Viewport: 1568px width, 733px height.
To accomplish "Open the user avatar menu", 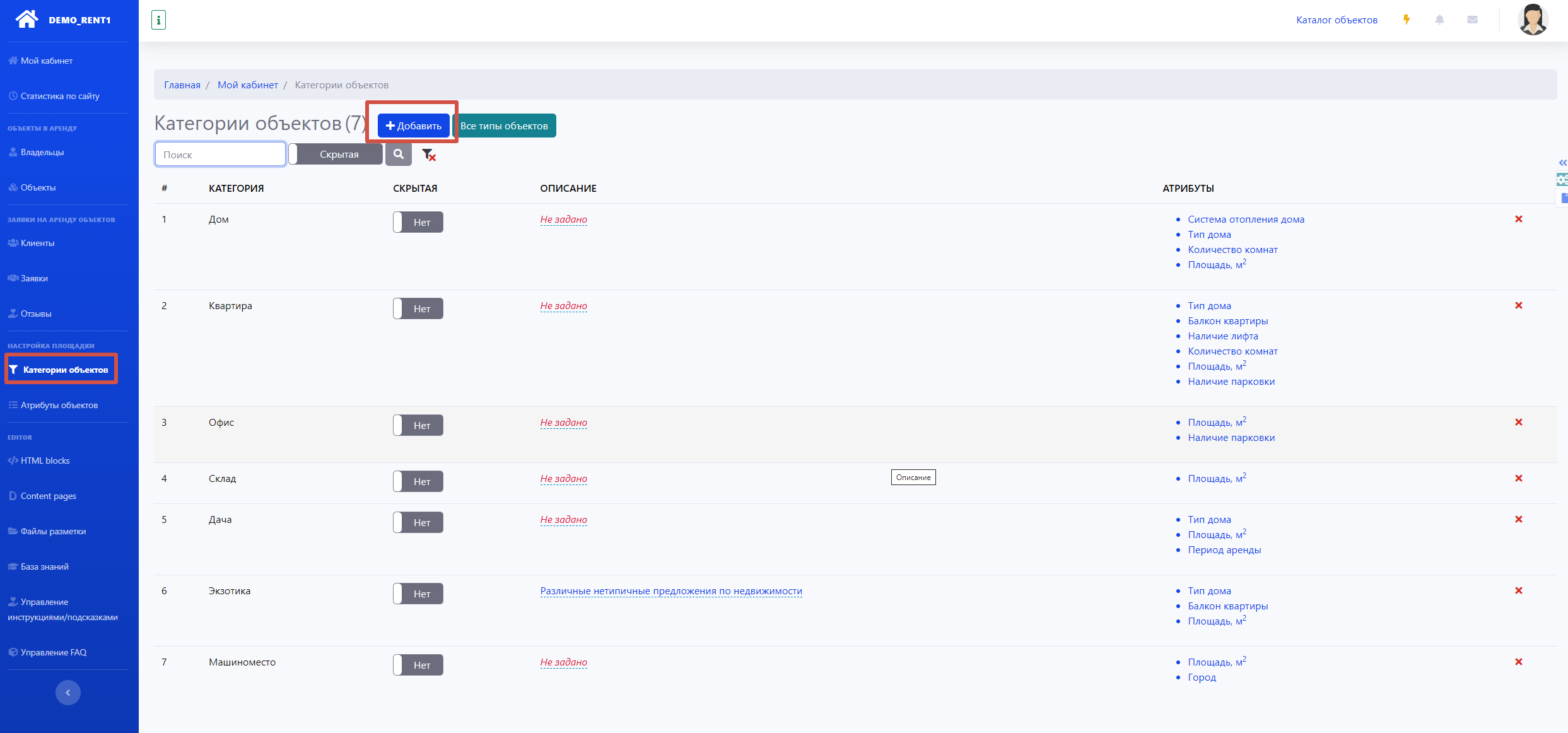I will pos(1533,20).
